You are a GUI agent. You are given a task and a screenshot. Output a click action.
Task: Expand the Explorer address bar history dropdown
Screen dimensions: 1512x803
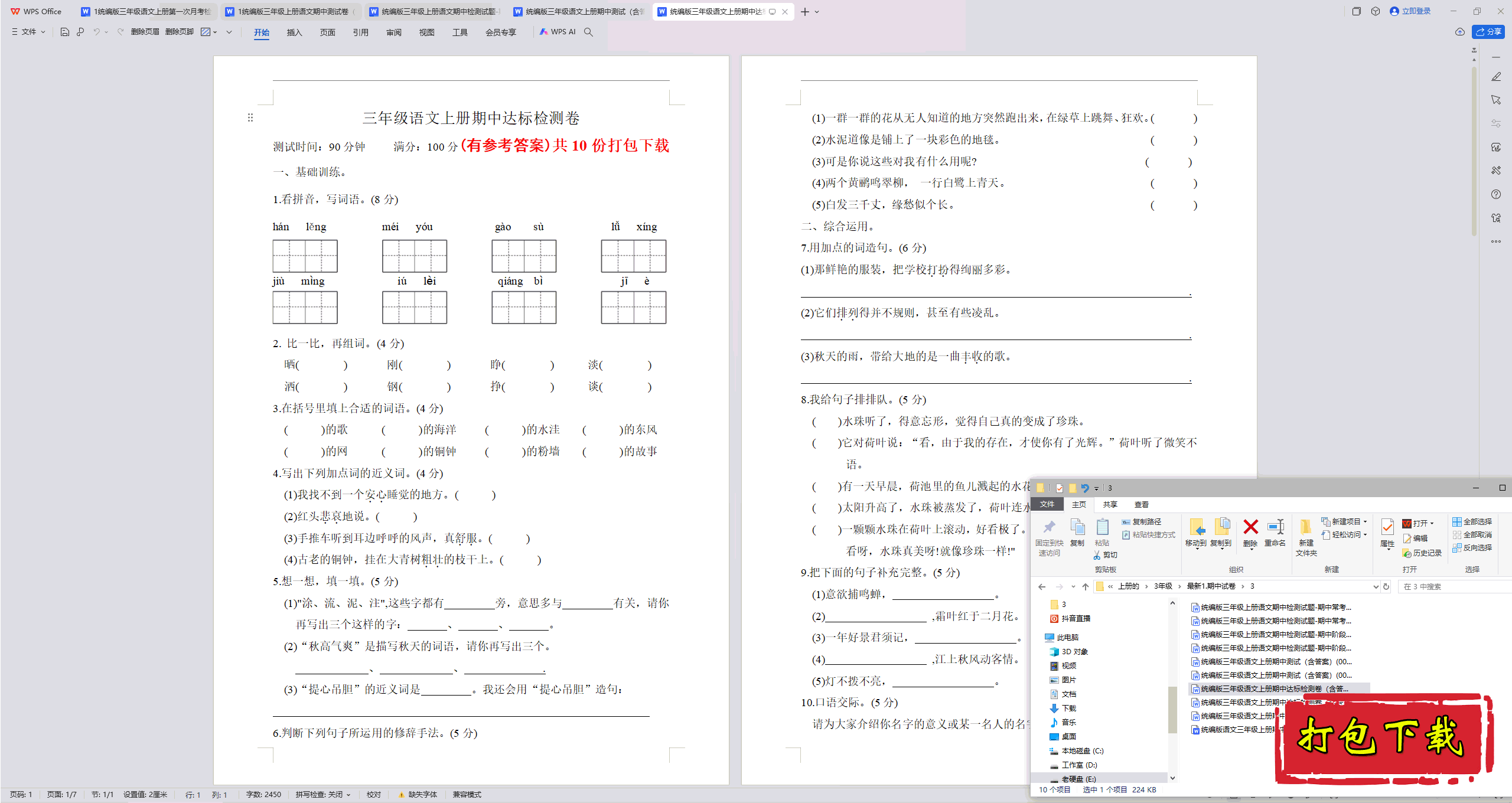[x=1376, y=586]
